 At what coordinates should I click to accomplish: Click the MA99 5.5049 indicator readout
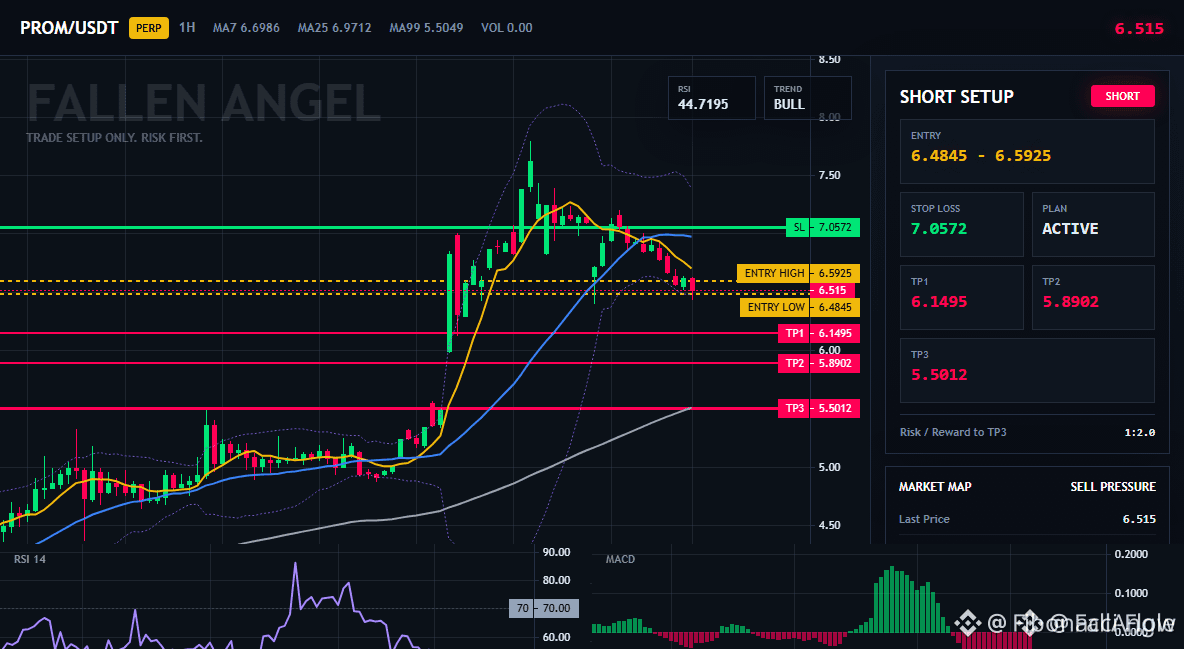[x=427, y=28]
